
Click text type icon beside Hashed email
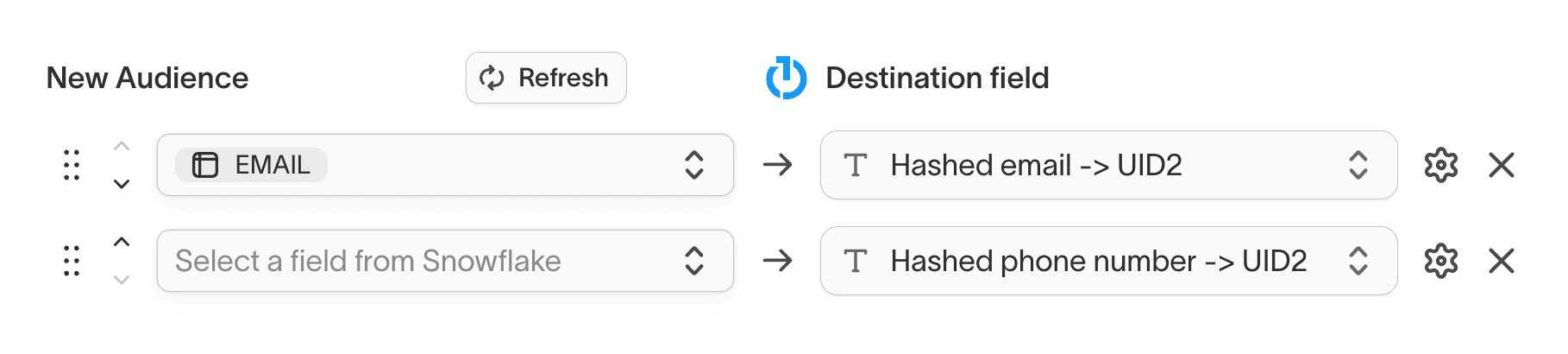(x=856, y=165)
